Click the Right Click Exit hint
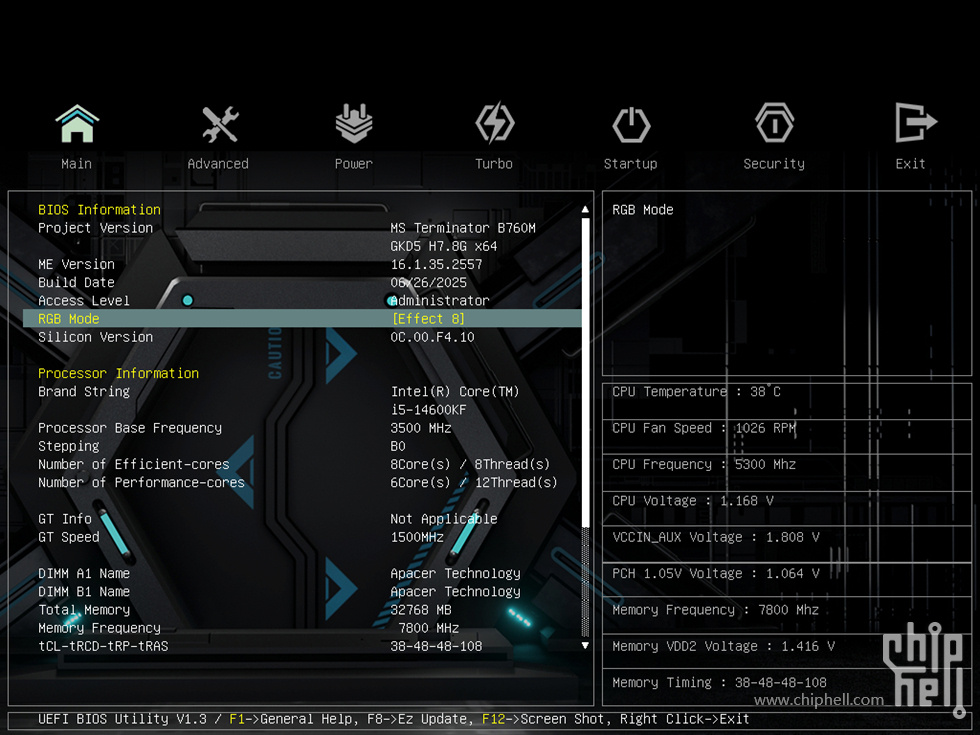Viewport: 980px width, 735px height. [x=684, y=719]
